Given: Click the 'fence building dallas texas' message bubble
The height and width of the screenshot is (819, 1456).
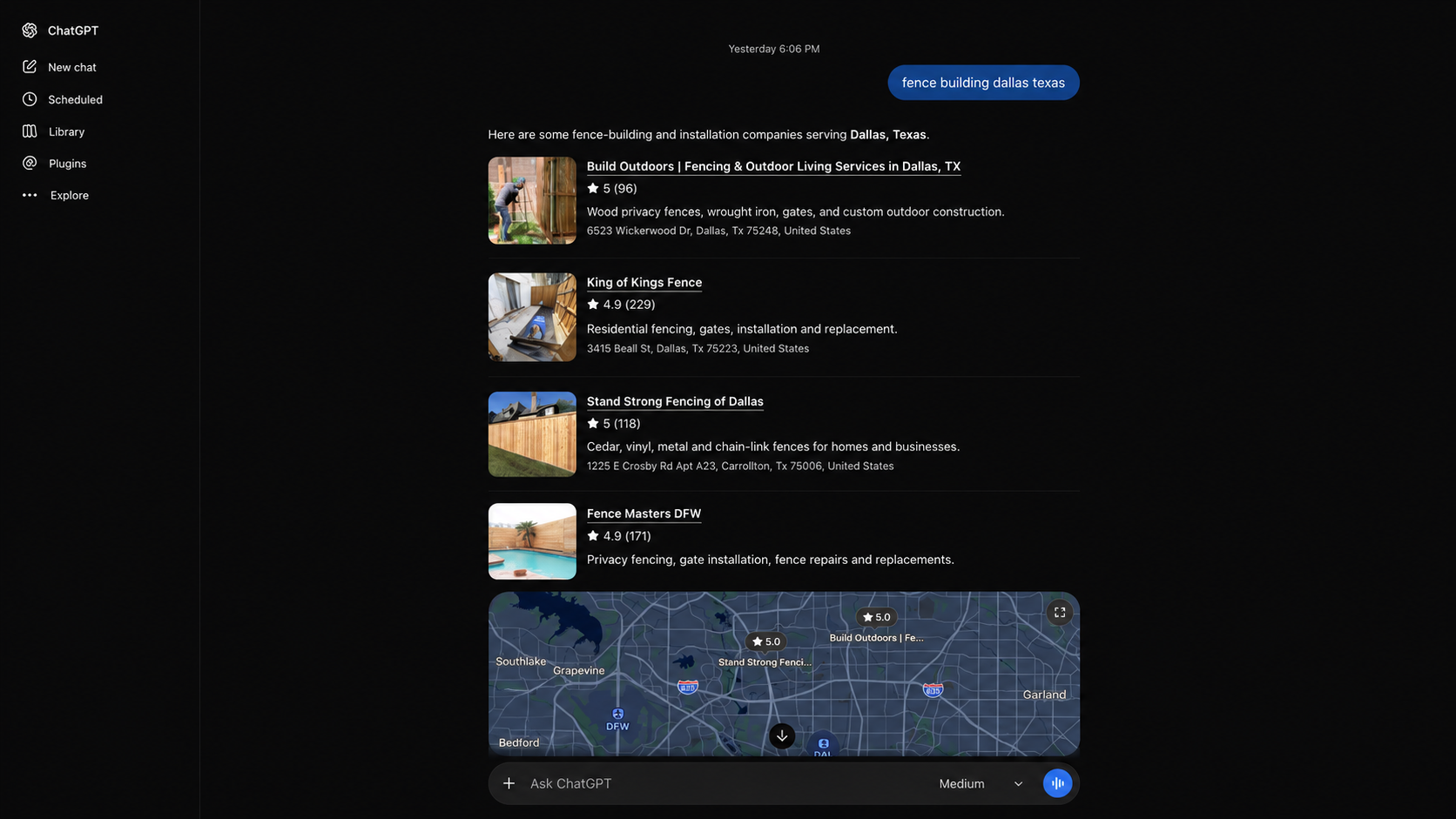Looking at the screenshot, I should click(x=983, y=83).
